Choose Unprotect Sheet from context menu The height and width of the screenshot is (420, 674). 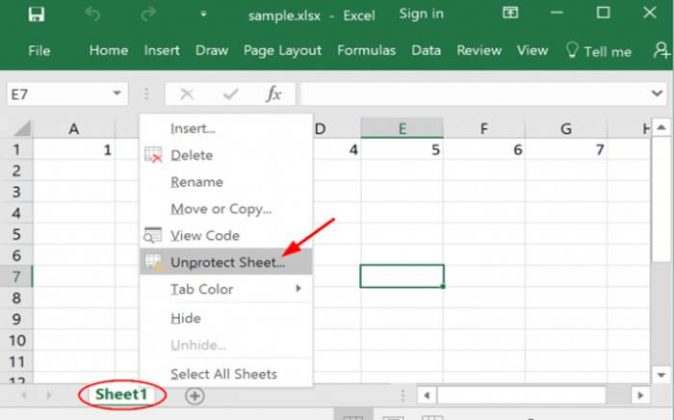tap(227, 262)
